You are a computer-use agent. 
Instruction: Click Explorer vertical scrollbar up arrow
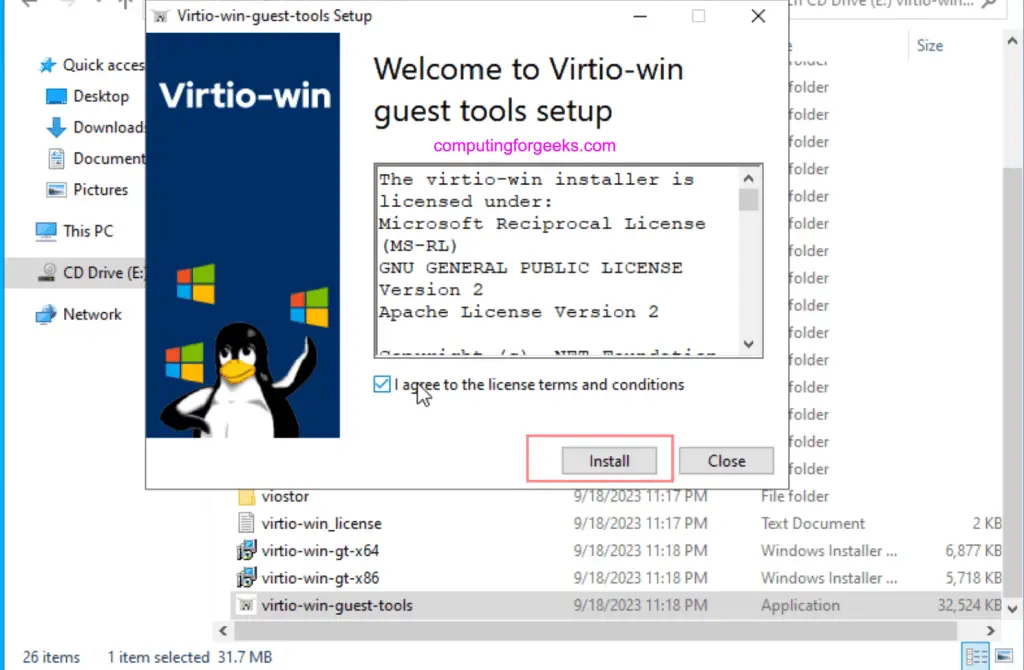pos(1012,41)
